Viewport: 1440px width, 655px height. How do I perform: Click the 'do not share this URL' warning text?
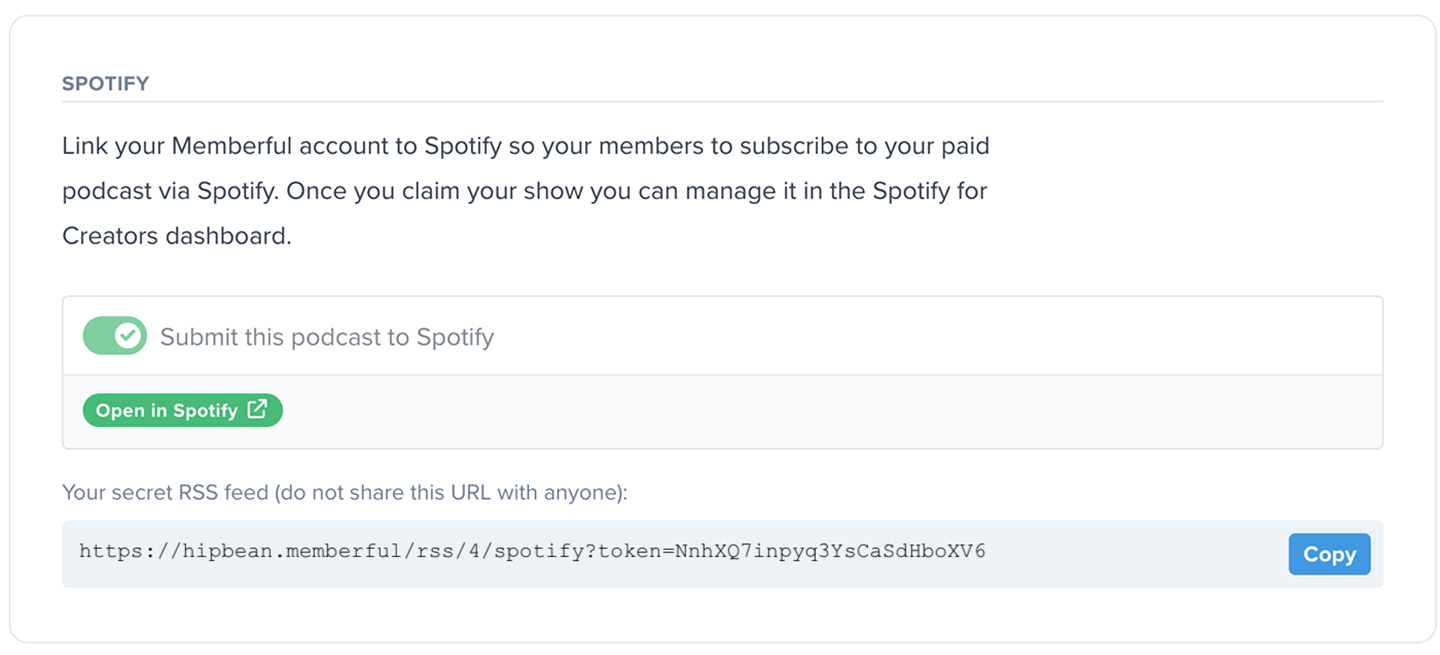click(x=400, y=492)
